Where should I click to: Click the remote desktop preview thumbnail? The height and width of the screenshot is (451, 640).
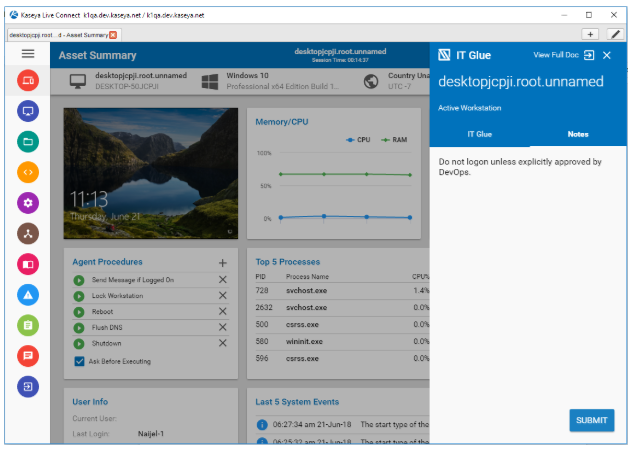pos(151,174)
